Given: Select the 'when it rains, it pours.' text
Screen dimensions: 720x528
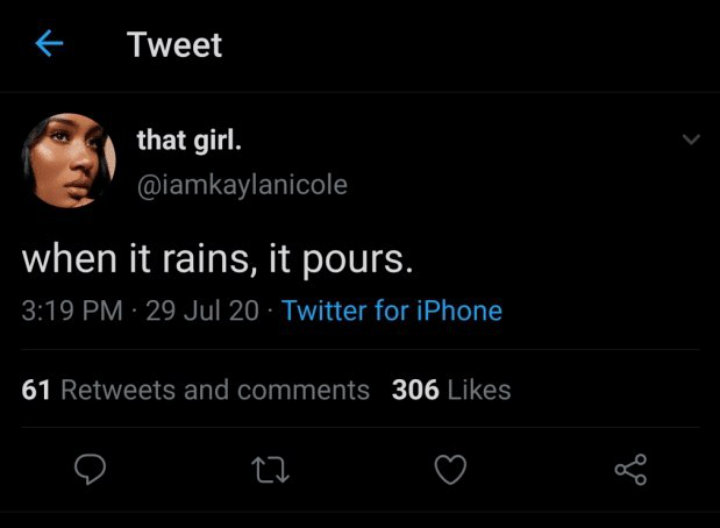Looking at the screenshot, I should click(x=217, y=259).
